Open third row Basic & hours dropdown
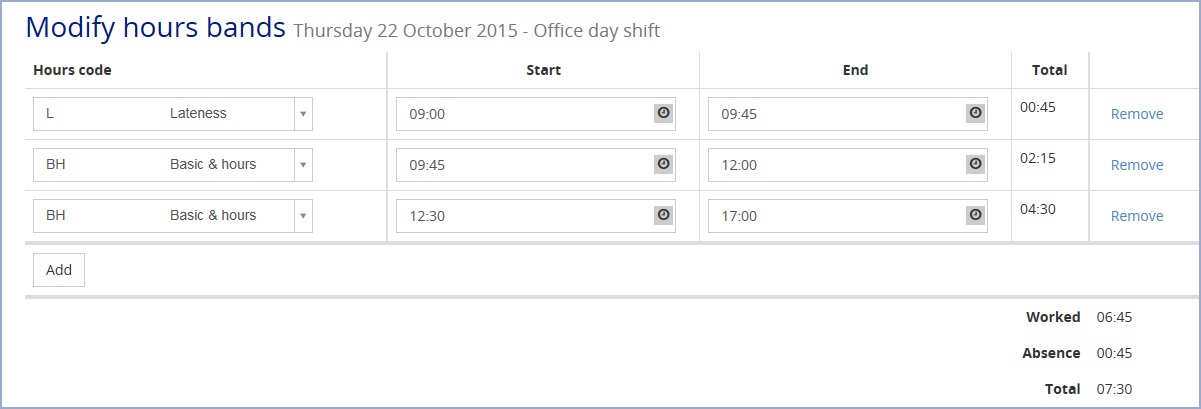 pos(303,215)
